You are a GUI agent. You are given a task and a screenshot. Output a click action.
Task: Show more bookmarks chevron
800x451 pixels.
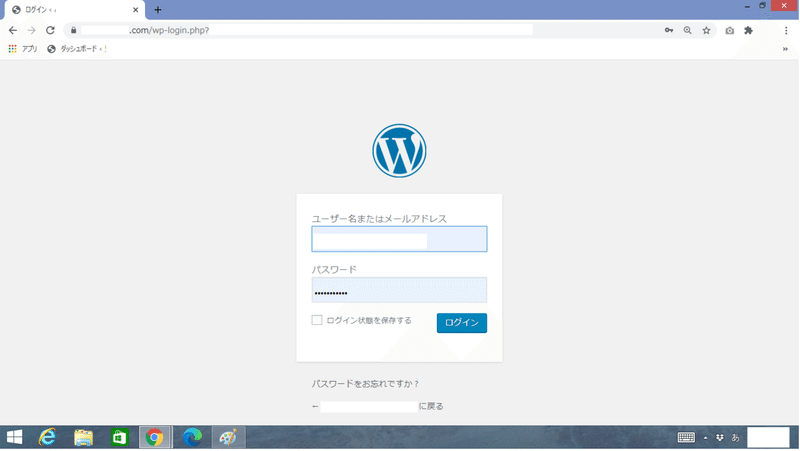785,49
